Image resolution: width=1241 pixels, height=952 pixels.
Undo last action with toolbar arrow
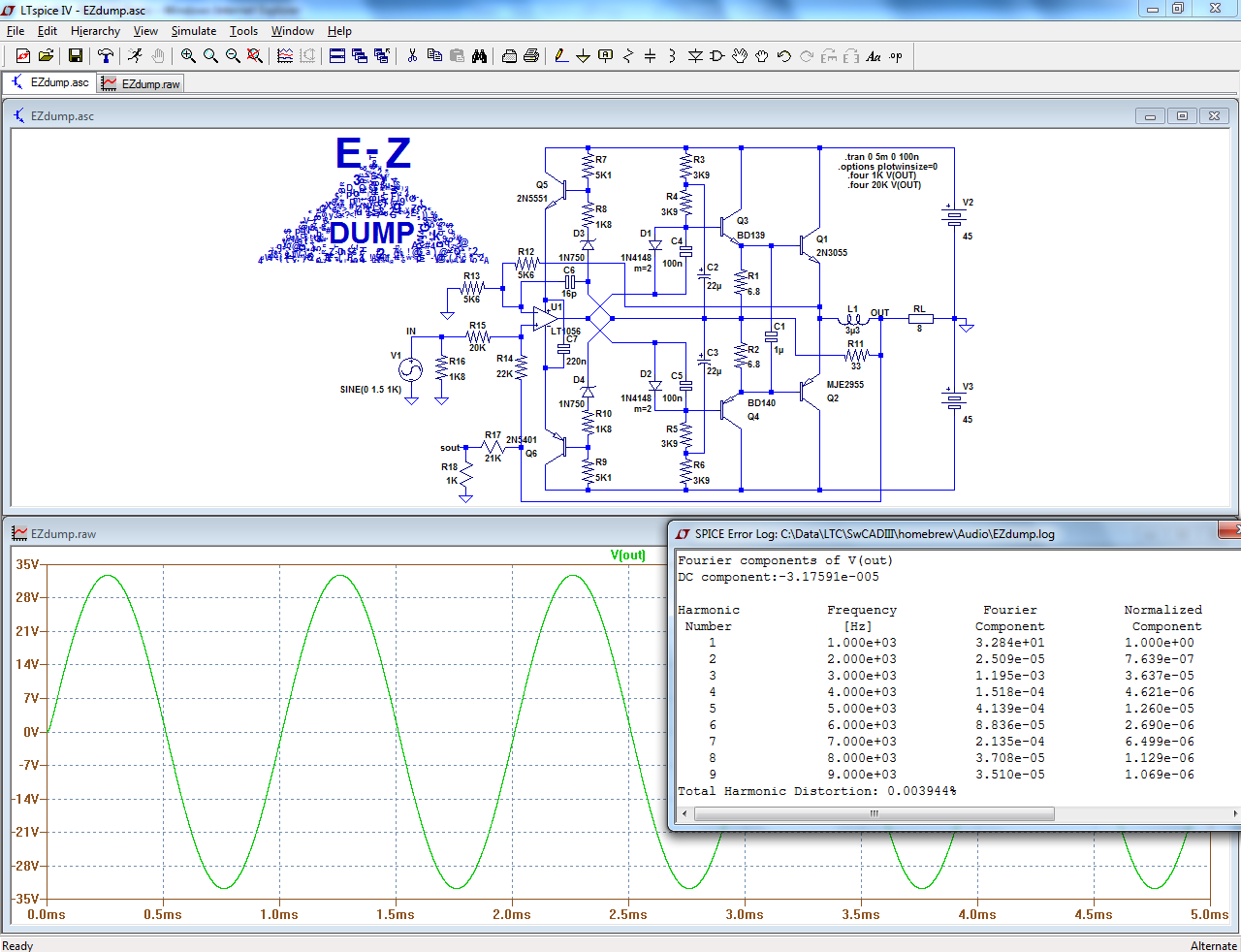tap(784, 56)
